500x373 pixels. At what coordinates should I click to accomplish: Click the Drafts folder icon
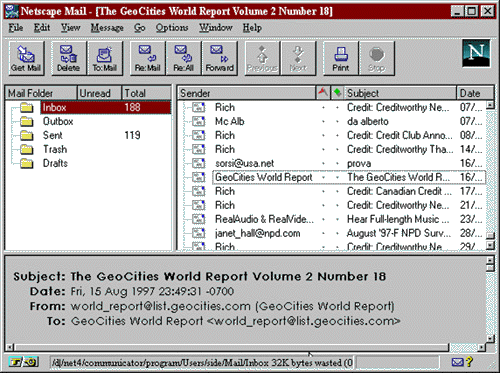(x=27, y=163)
